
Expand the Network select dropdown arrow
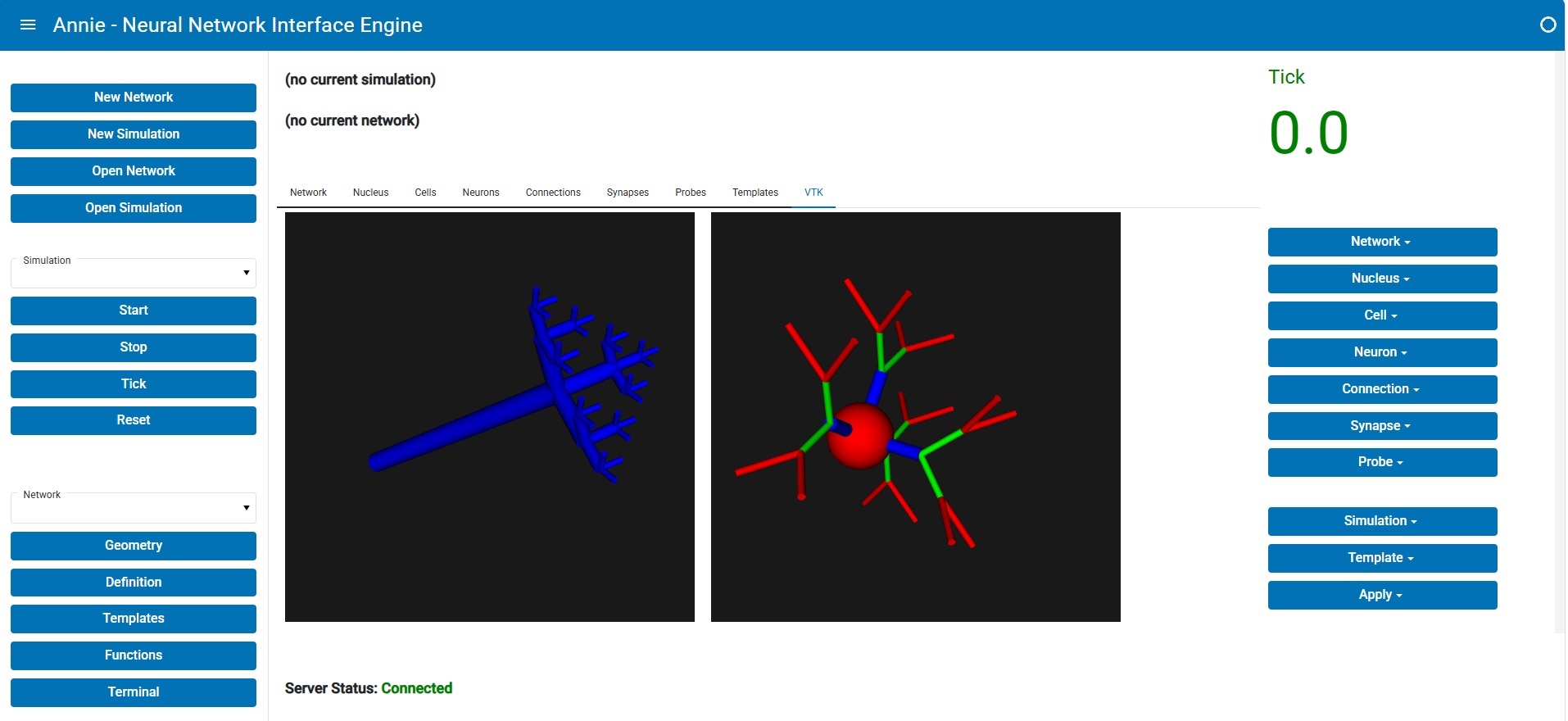pyautogui.click(x=246, y=508)
